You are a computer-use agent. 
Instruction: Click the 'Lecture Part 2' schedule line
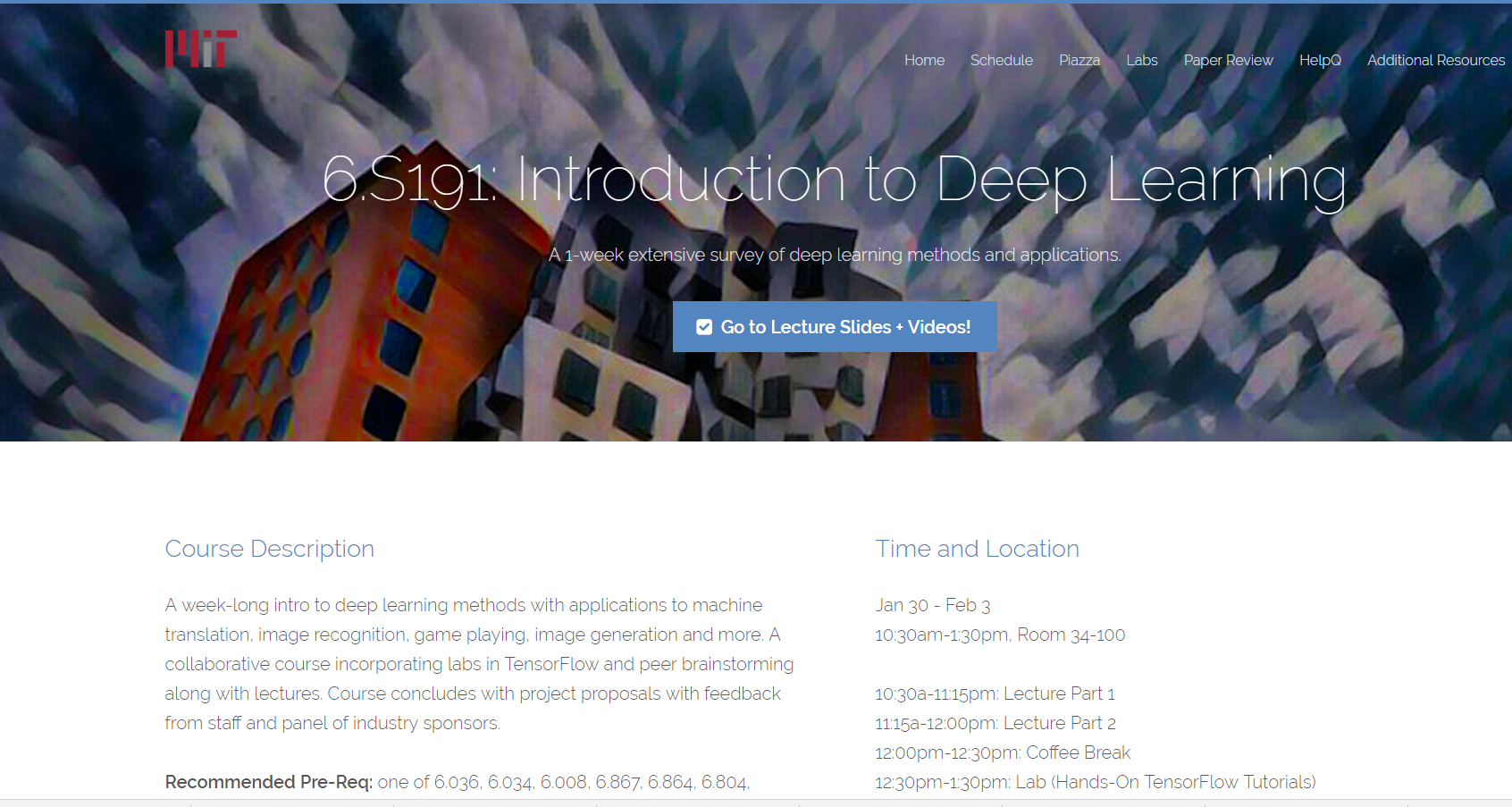point(995,723)
